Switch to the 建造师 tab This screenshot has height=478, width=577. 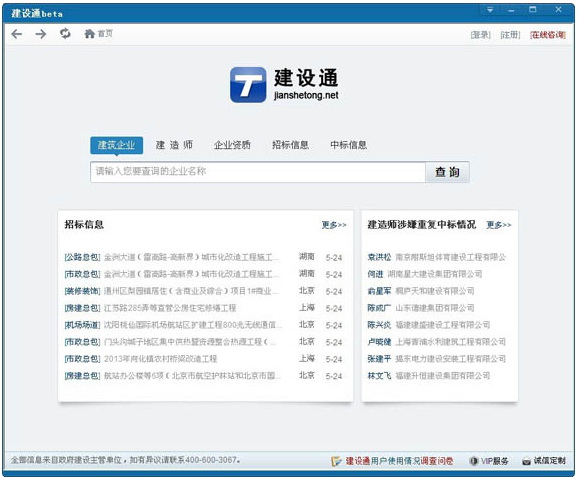point(174,145)
